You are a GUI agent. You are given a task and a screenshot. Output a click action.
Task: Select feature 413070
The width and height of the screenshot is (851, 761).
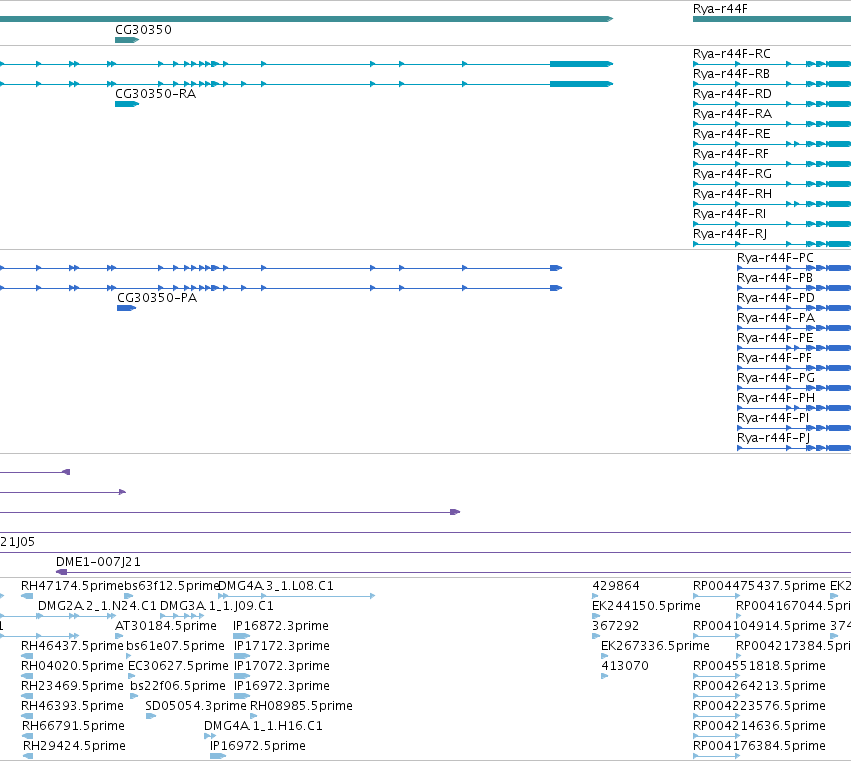625,667
